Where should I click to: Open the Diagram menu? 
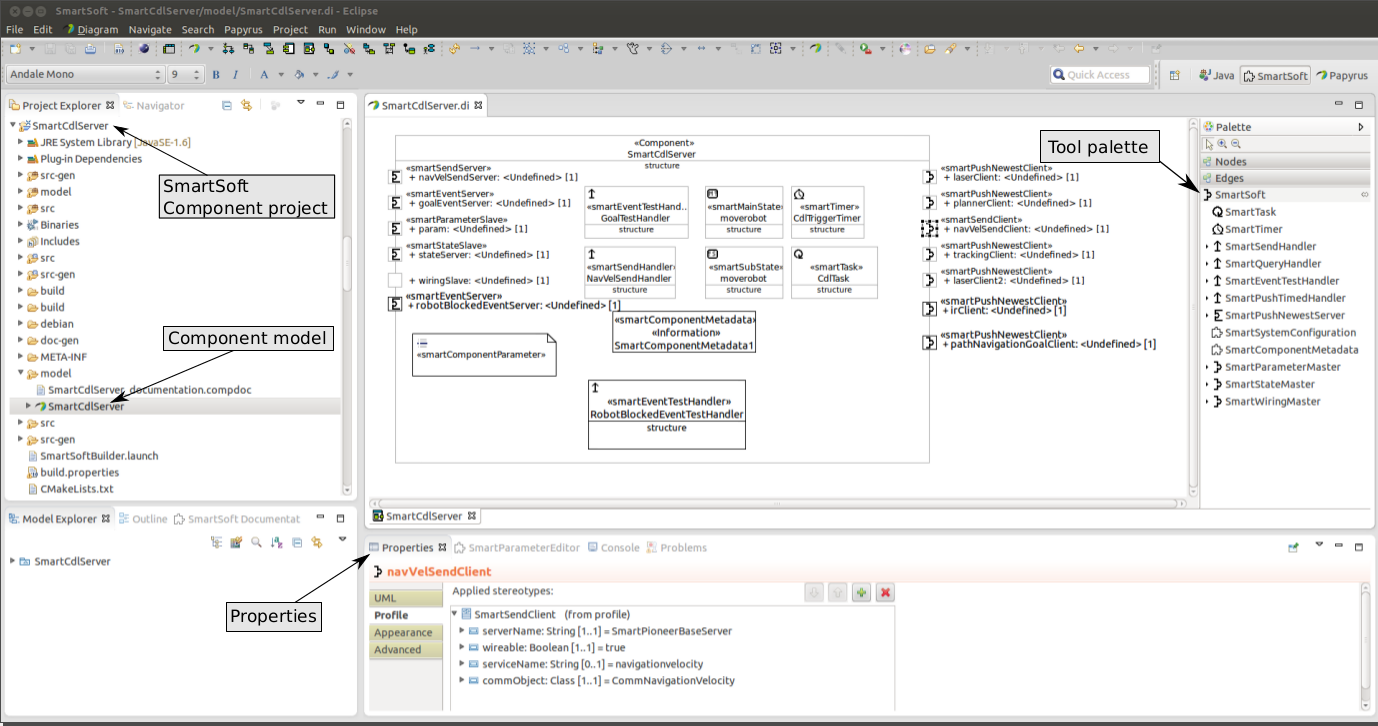pyautogui.click(x=92, y=30)
